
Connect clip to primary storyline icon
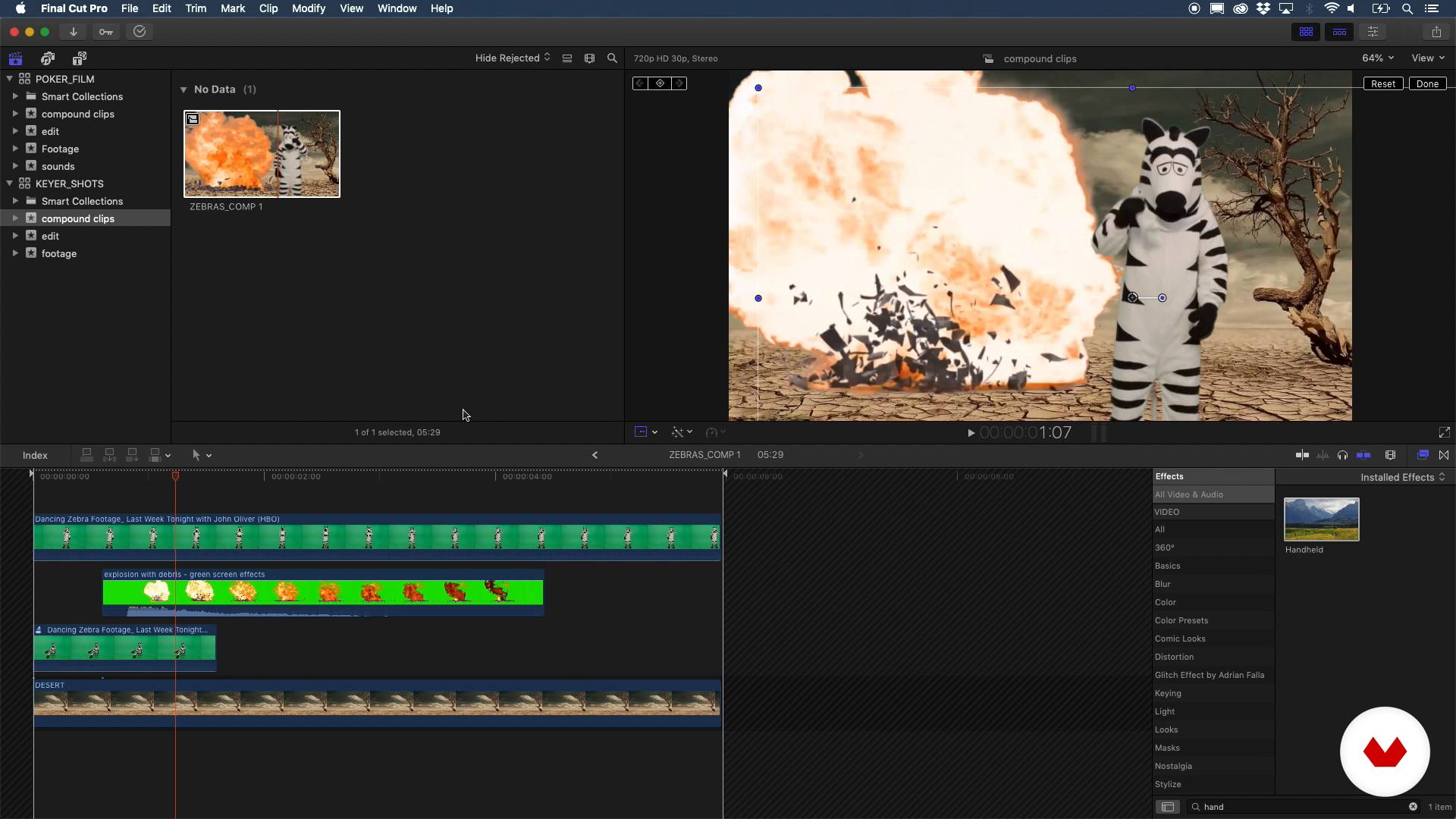pos(86,455)
